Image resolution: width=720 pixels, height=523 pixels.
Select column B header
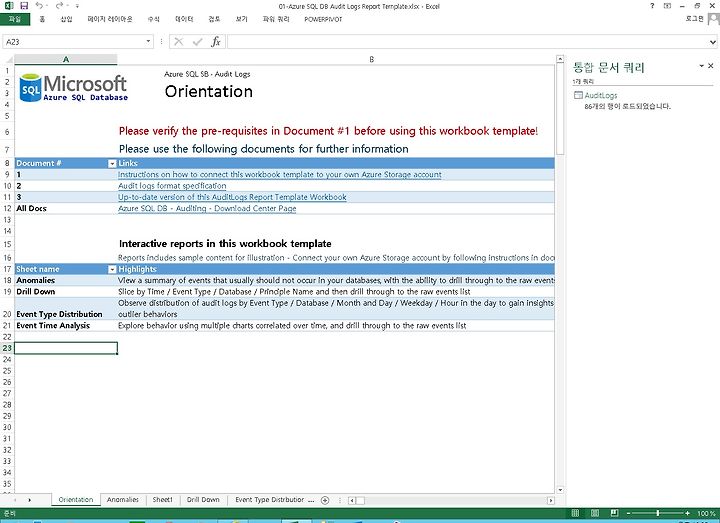[x=371, y=59]
